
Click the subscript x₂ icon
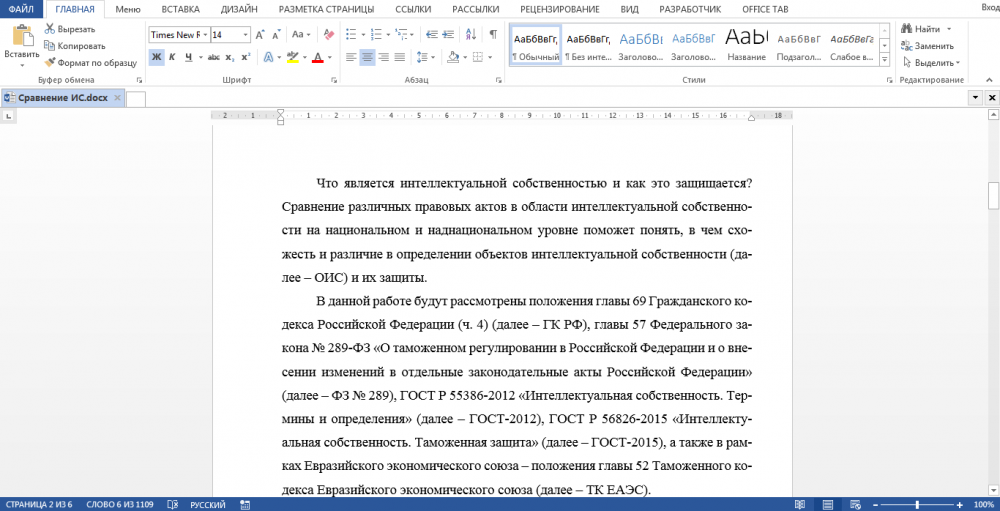229,58
